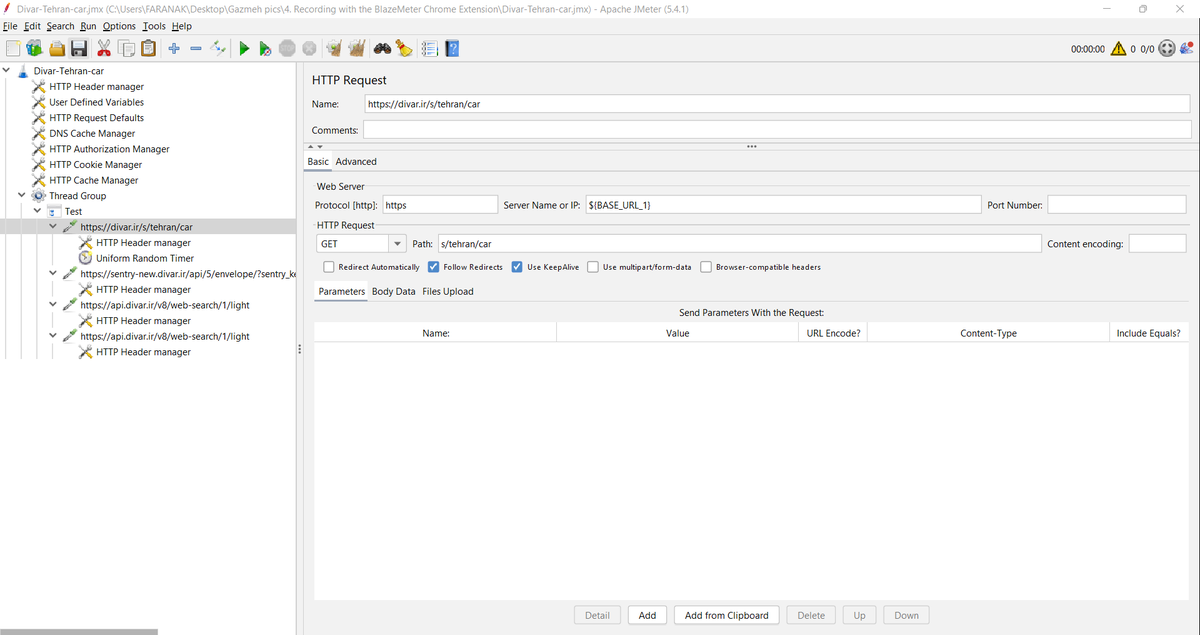Switch to the Files Upload tab
Image resolution: width=1200 pixels, height=635 pixels.
click(447, 291)
